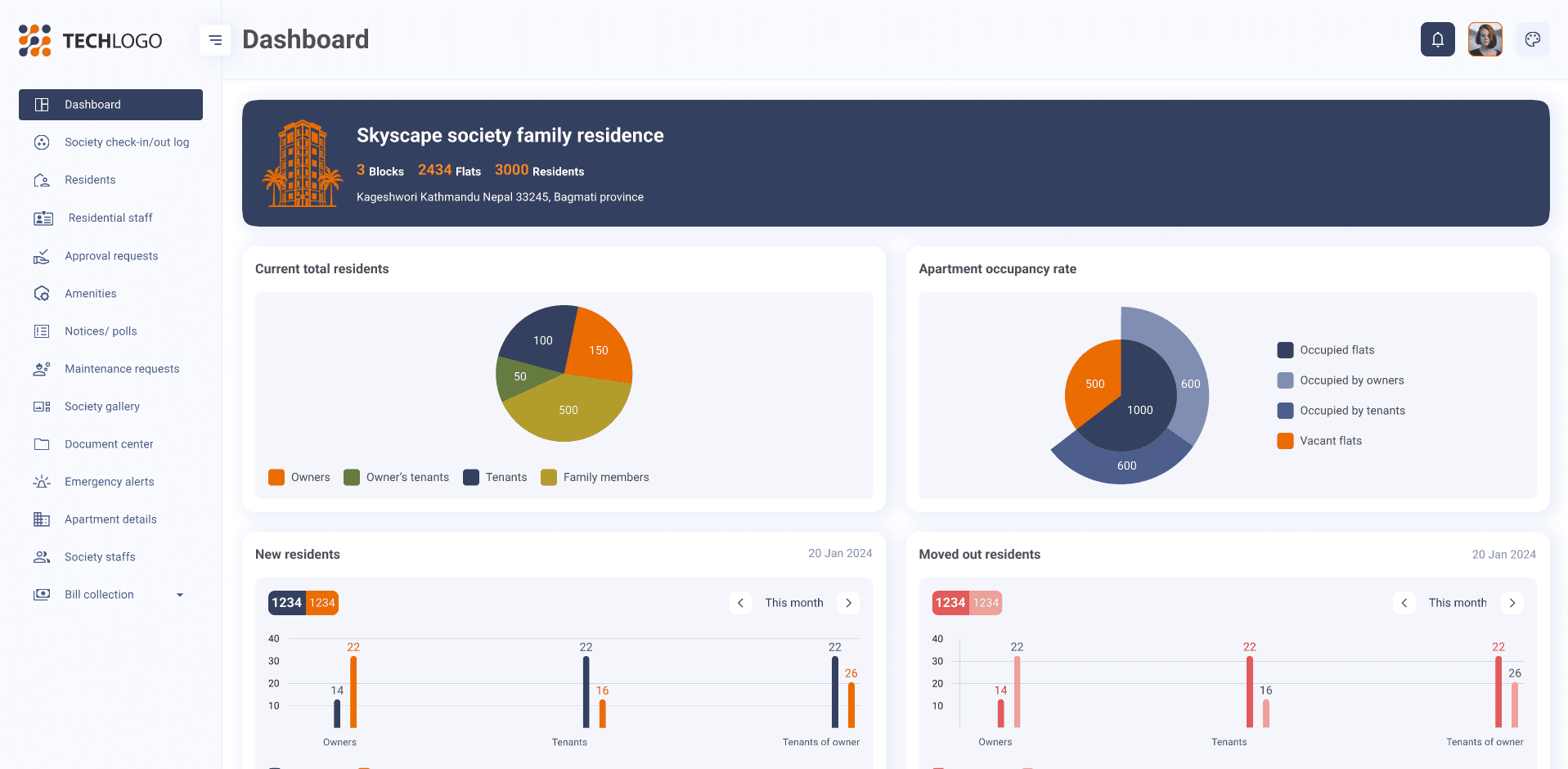Collapse sidebar with hamburger menu icon
The image size is (1568, 769).
pyautogui.click(x=215, y=40)
